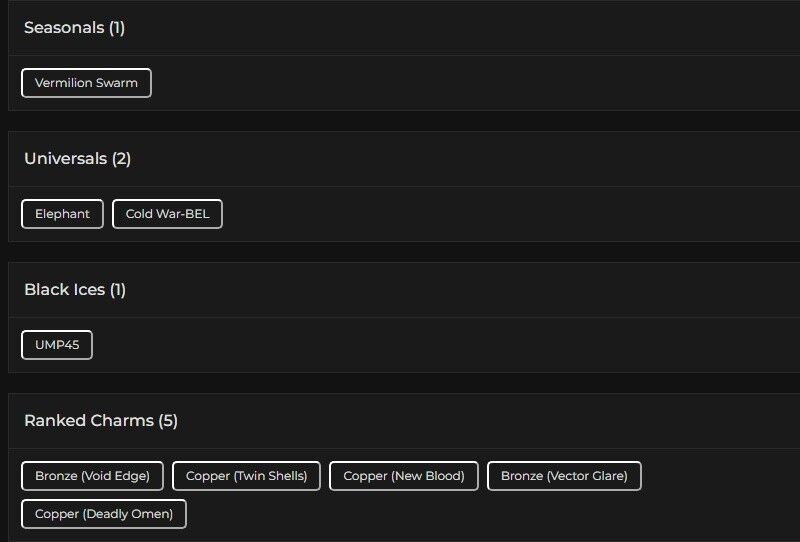The height and width of the screenshot is (542, 800).
Task: Click the Bronze (Void Edge) charm
Action: pyautogui.click(x=92, y=476)
